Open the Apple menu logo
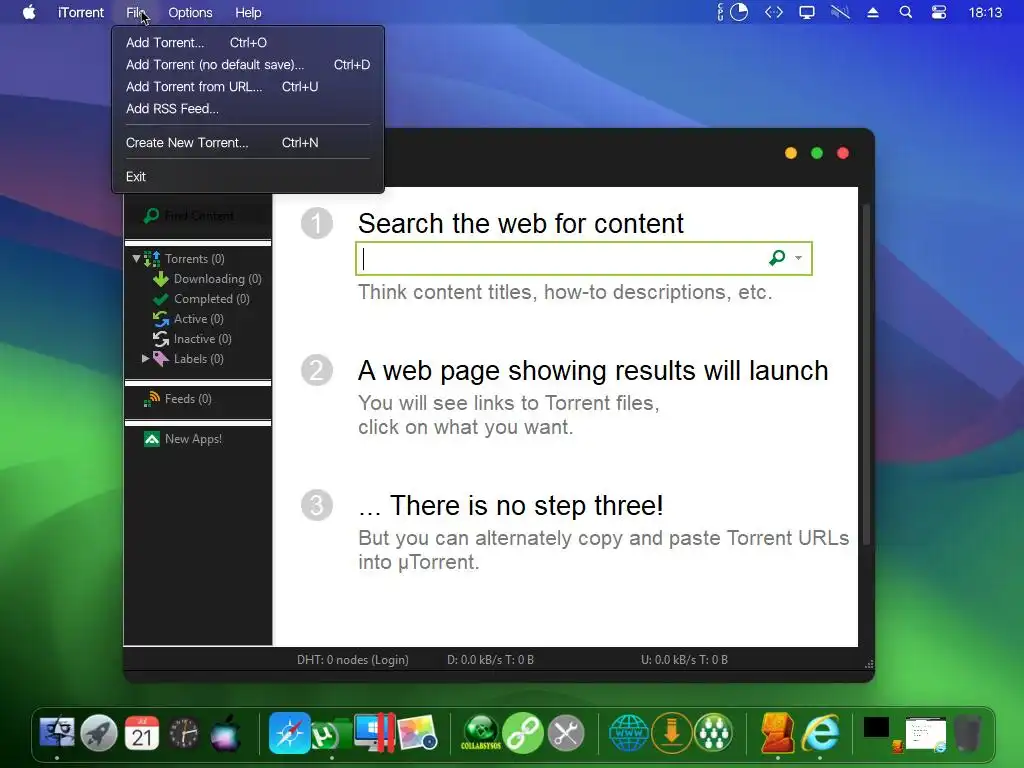 (29, 12)
